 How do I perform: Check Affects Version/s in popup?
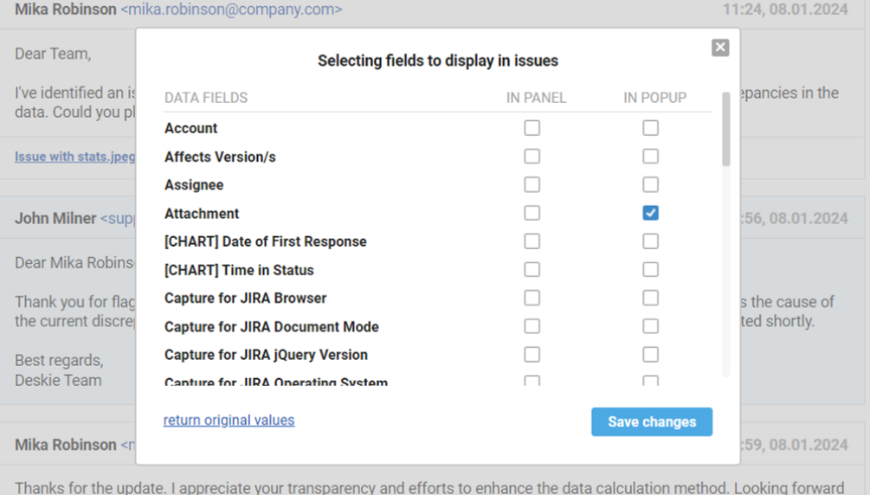[x=651, y=156]
